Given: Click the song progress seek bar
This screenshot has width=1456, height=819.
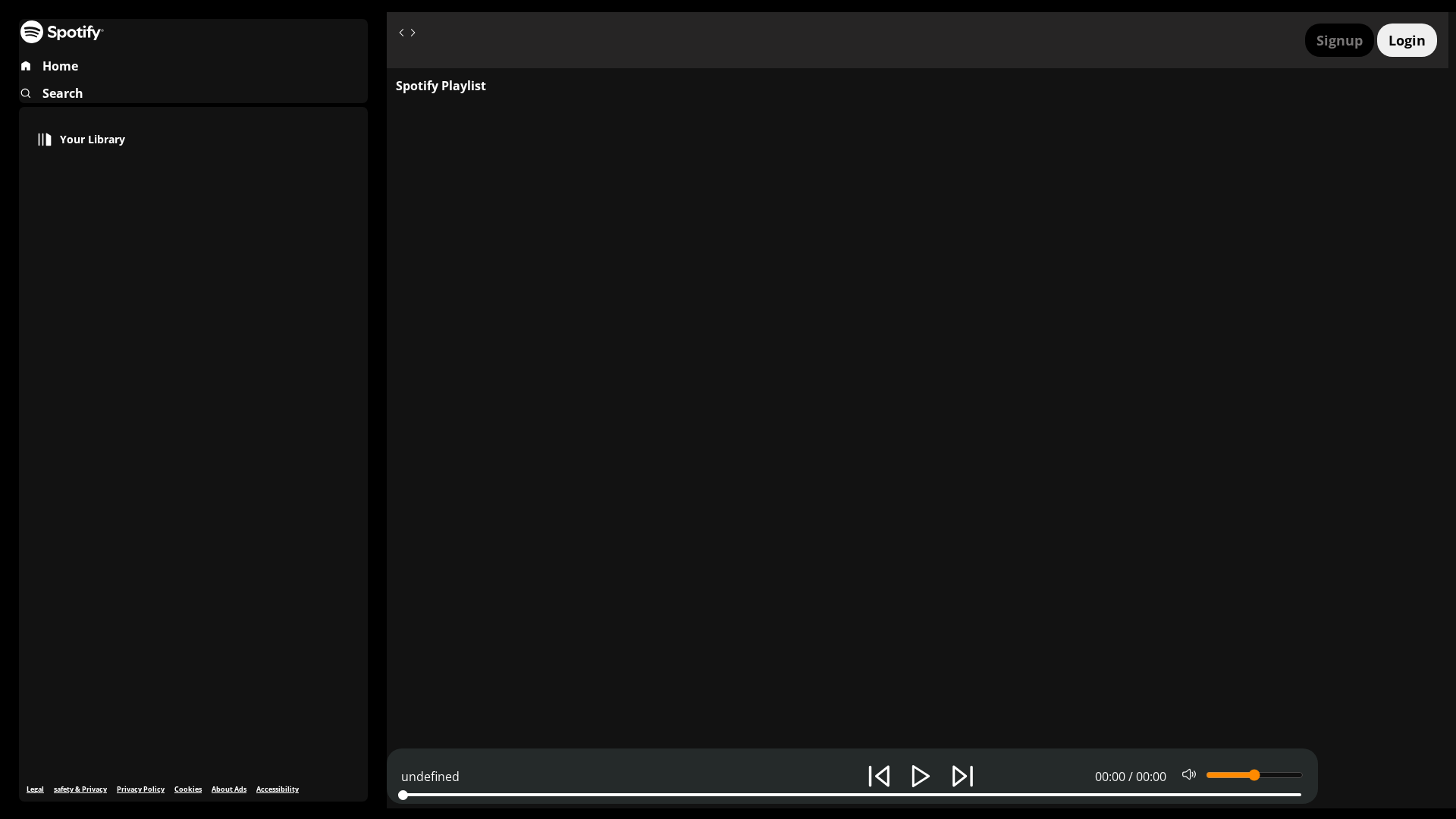Looking at the screenshot, I should coord(850,795).
